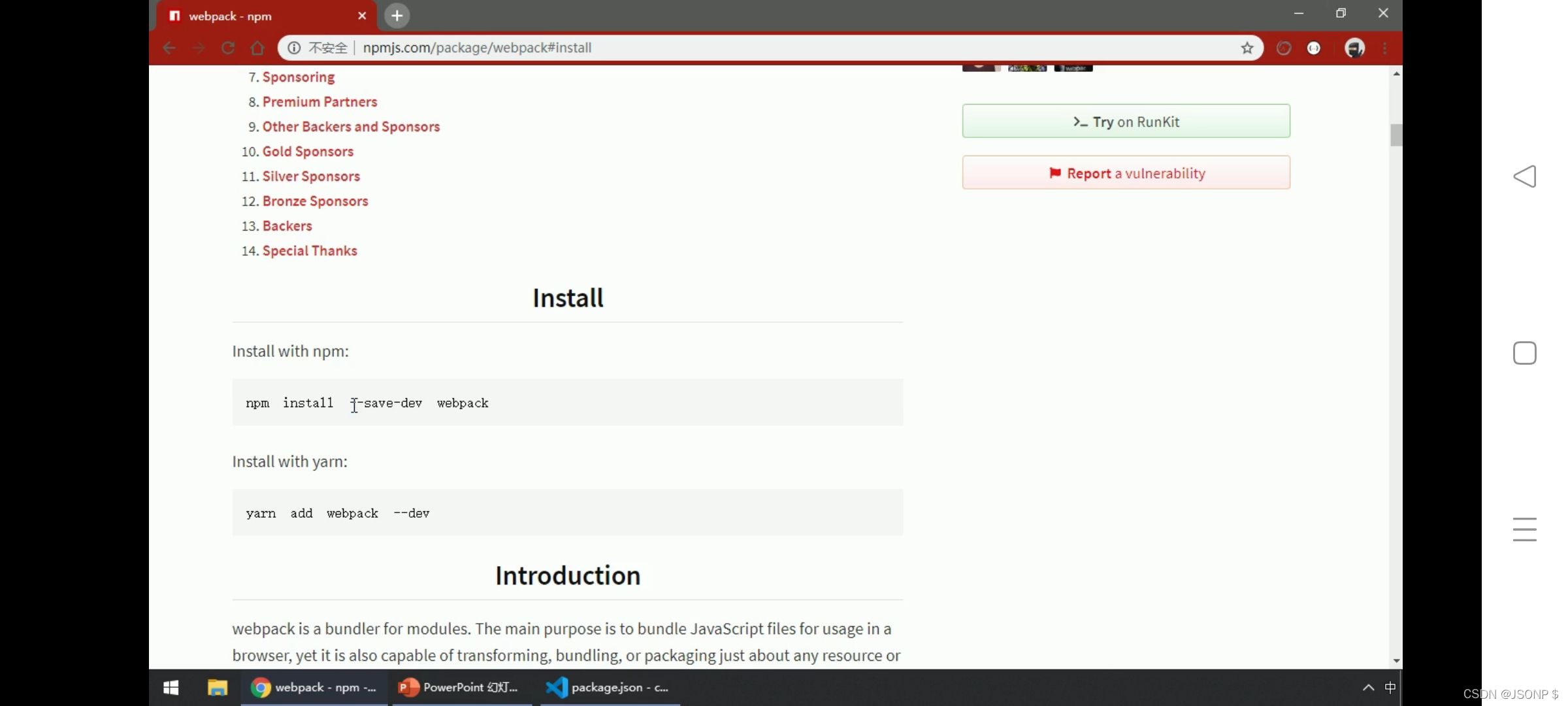The width and height of the screenshot is (1568, 706).
Task: Open Other Backers and Sponsors link
Action: pos(351,127)
